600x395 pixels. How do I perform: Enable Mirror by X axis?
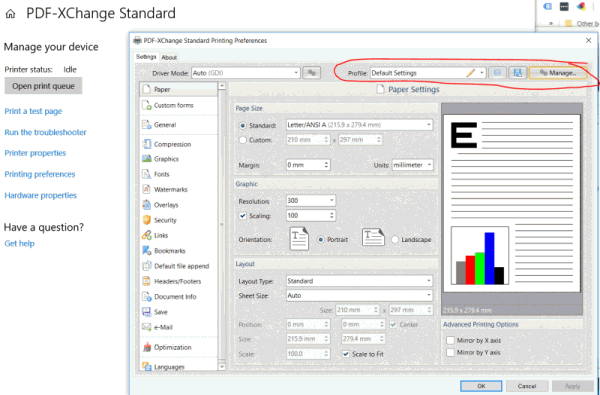click(x=450, y=340)
